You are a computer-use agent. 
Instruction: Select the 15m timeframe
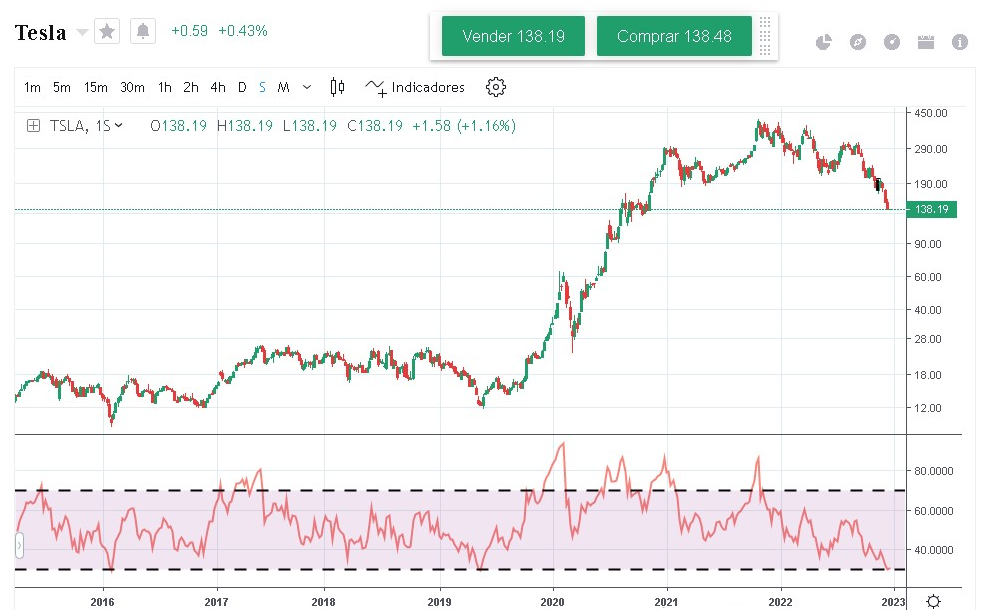point(95,87)
